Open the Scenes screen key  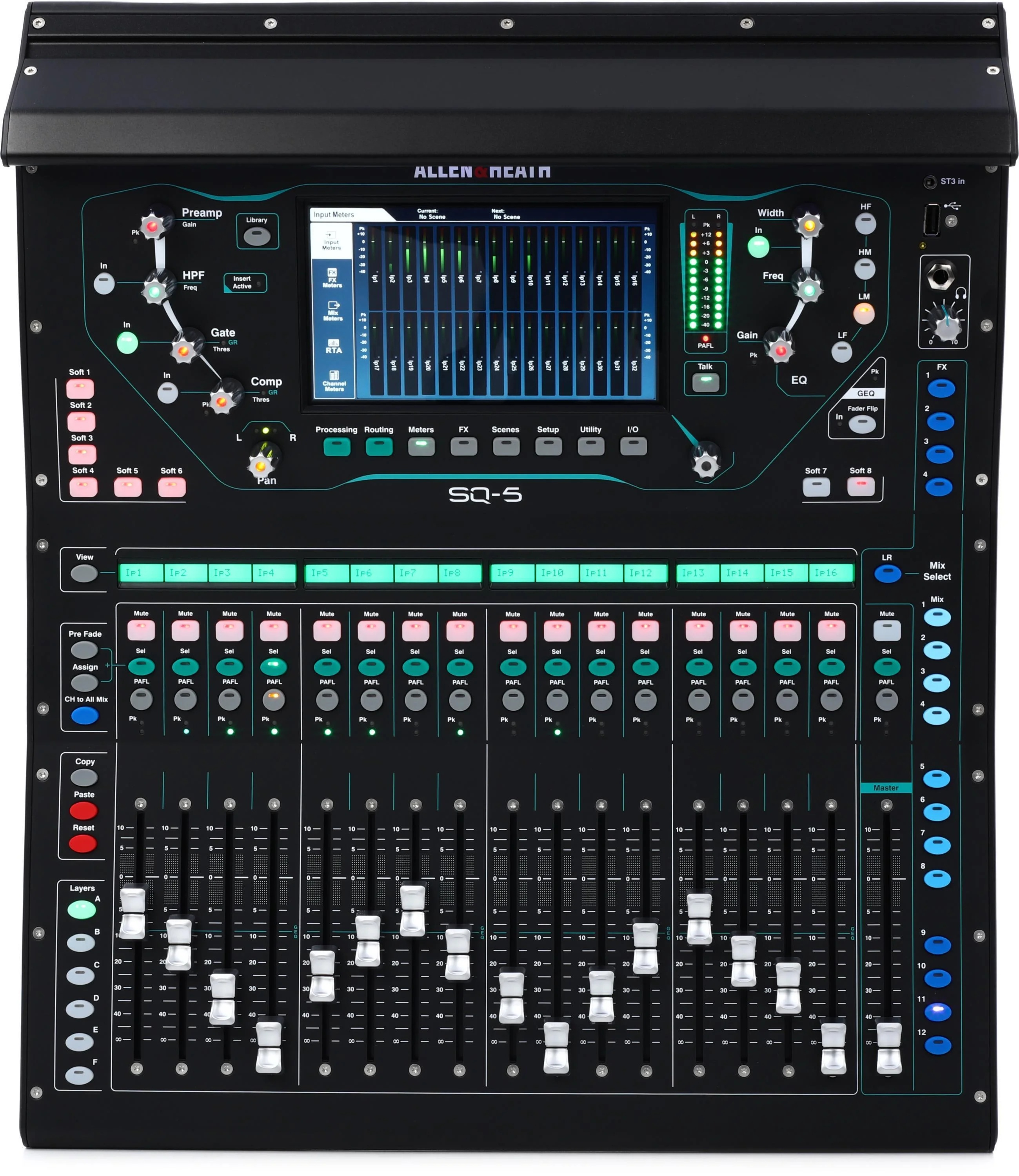(505, 447)
